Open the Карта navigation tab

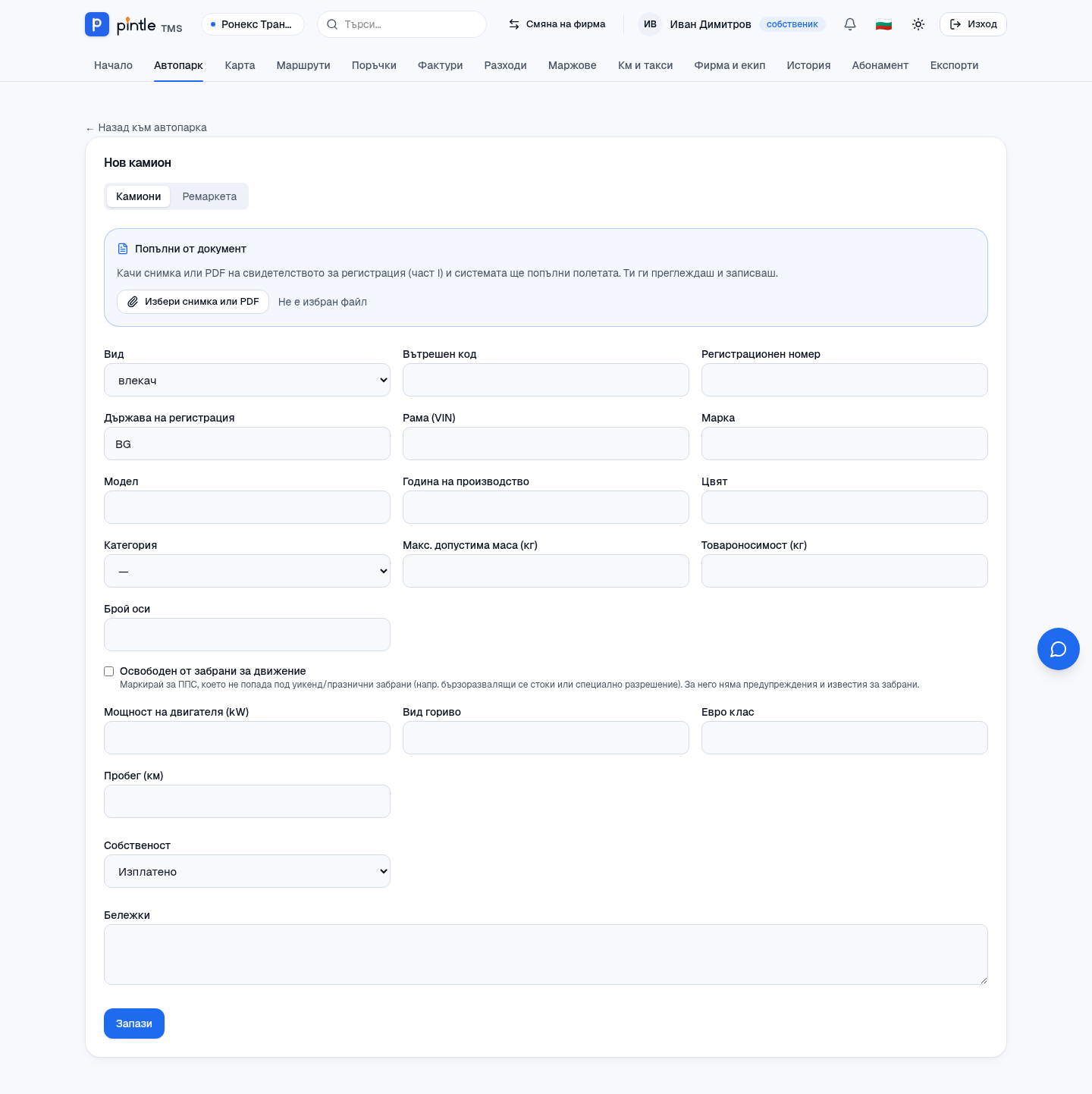[x=240, y=65]
